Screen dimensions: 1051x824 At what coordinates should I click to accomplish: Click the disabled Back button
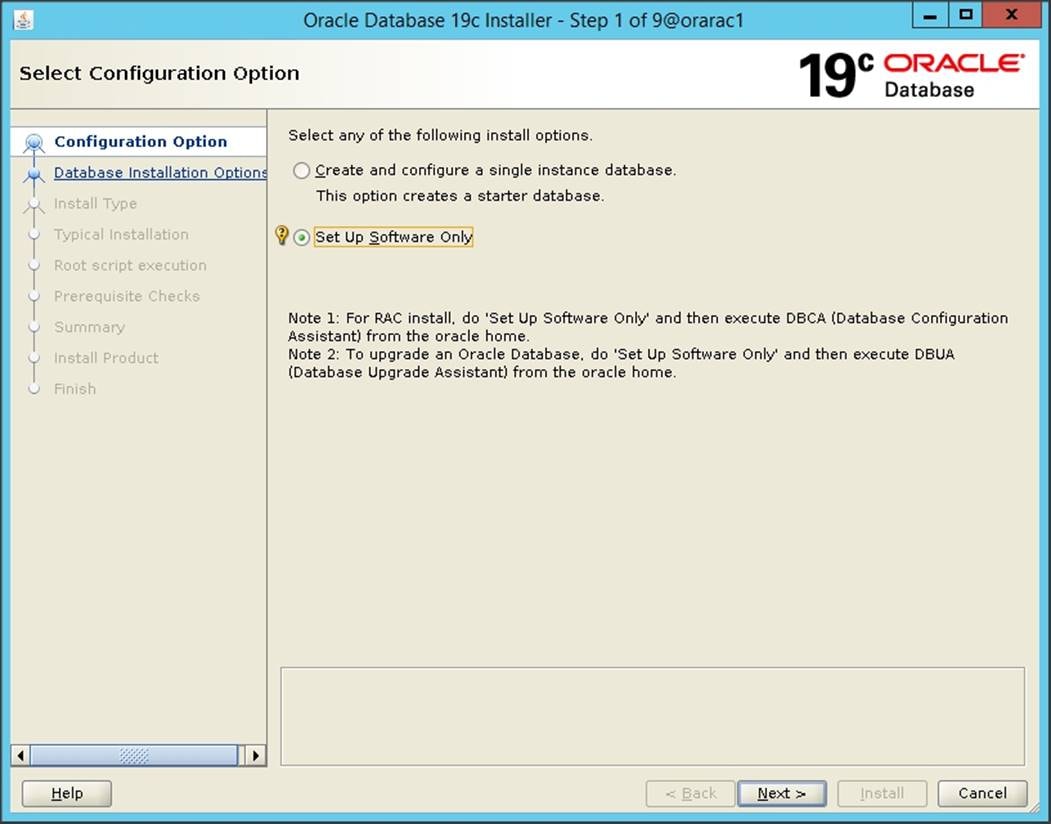point(690,793)
